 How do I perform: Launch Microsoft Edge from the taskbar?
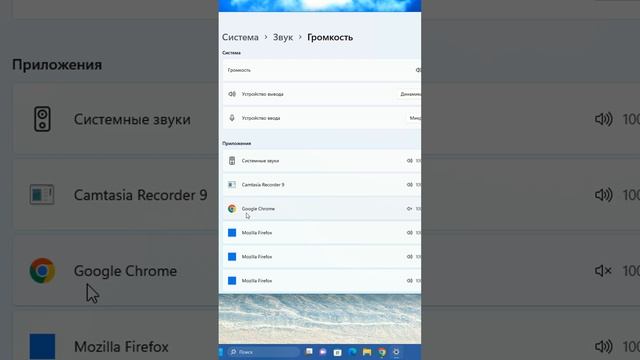point(352,352)
